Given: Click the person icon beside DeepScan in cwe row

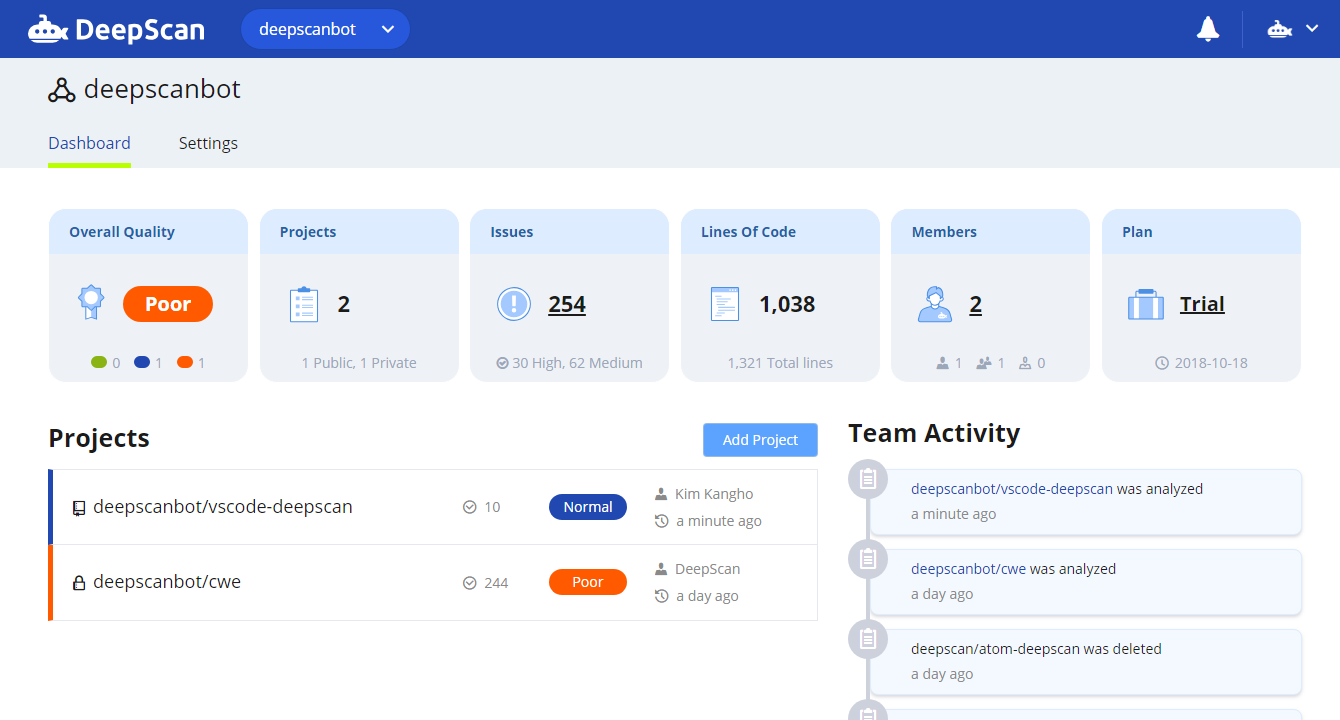Looking at the screenshot, I should tap(661, 569).
